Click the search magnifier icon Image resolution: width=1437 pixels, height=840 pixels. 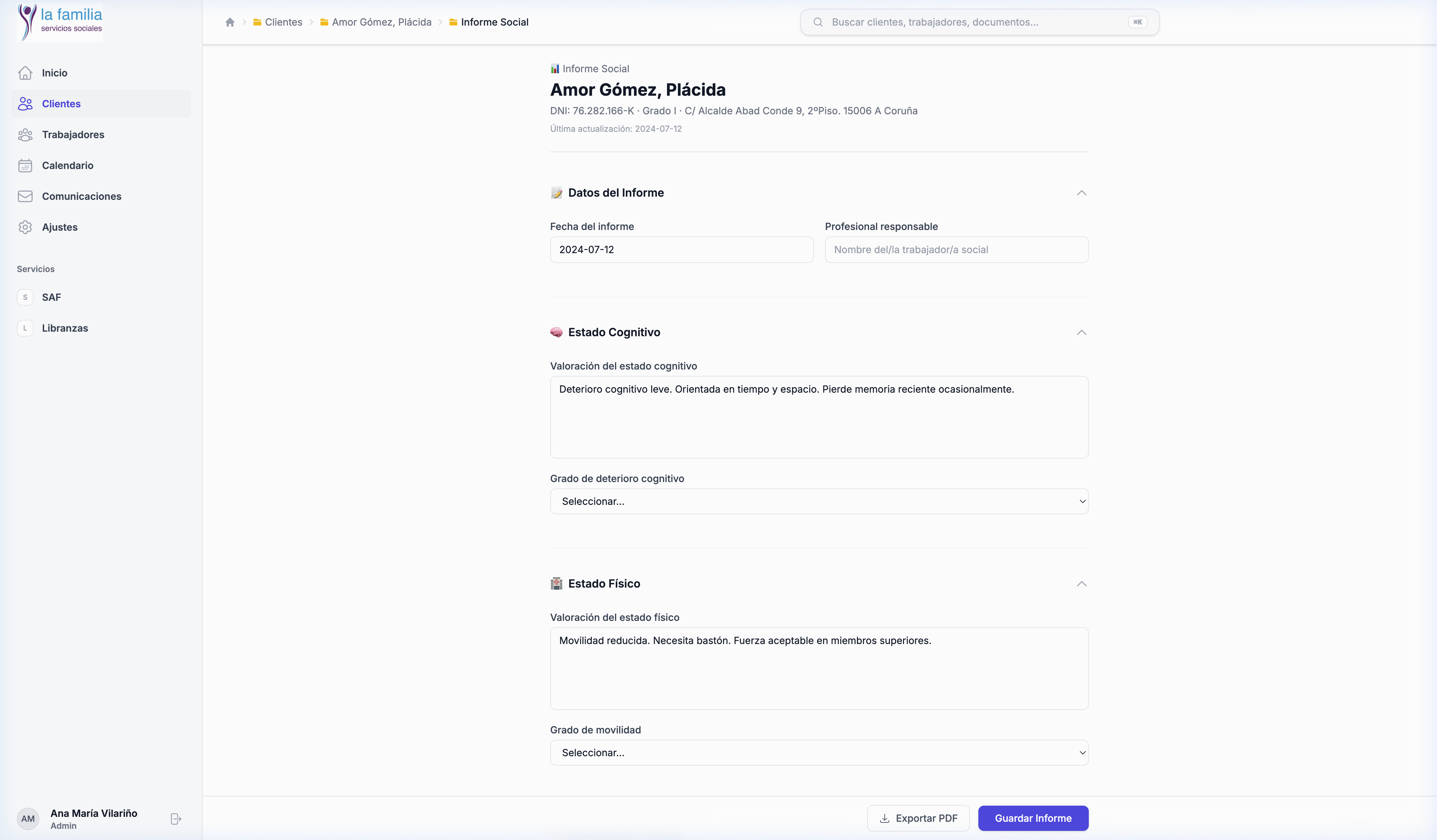[x=818, y=22]
